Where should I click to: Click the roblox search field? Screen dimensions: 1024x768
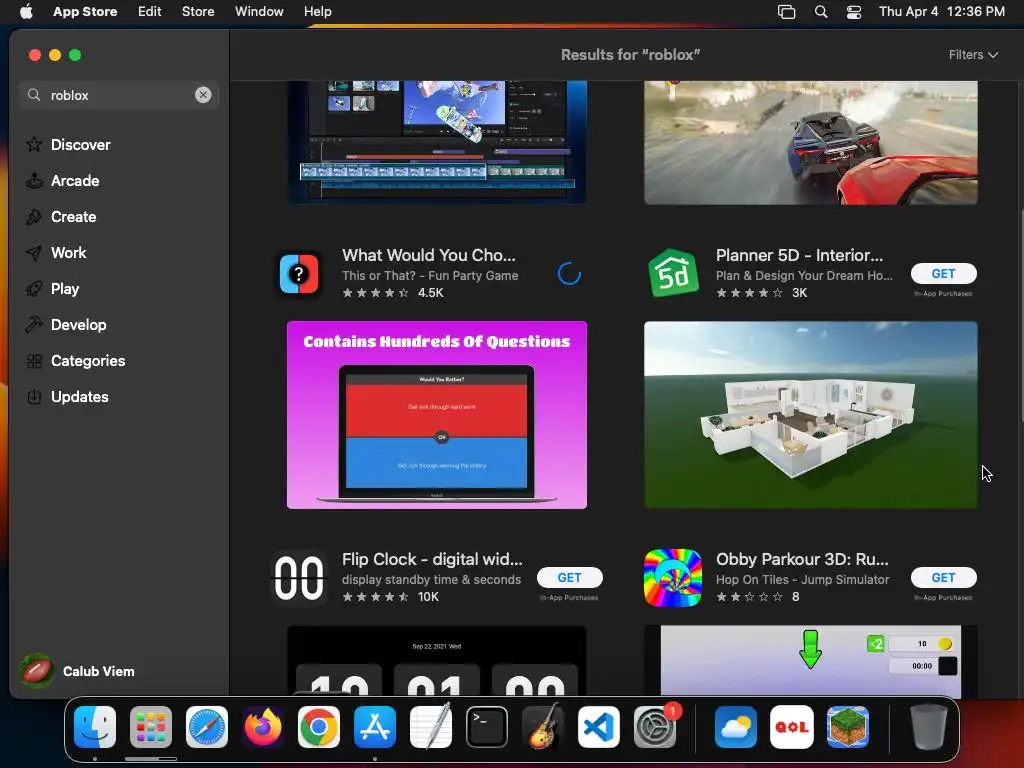[118, 95]
